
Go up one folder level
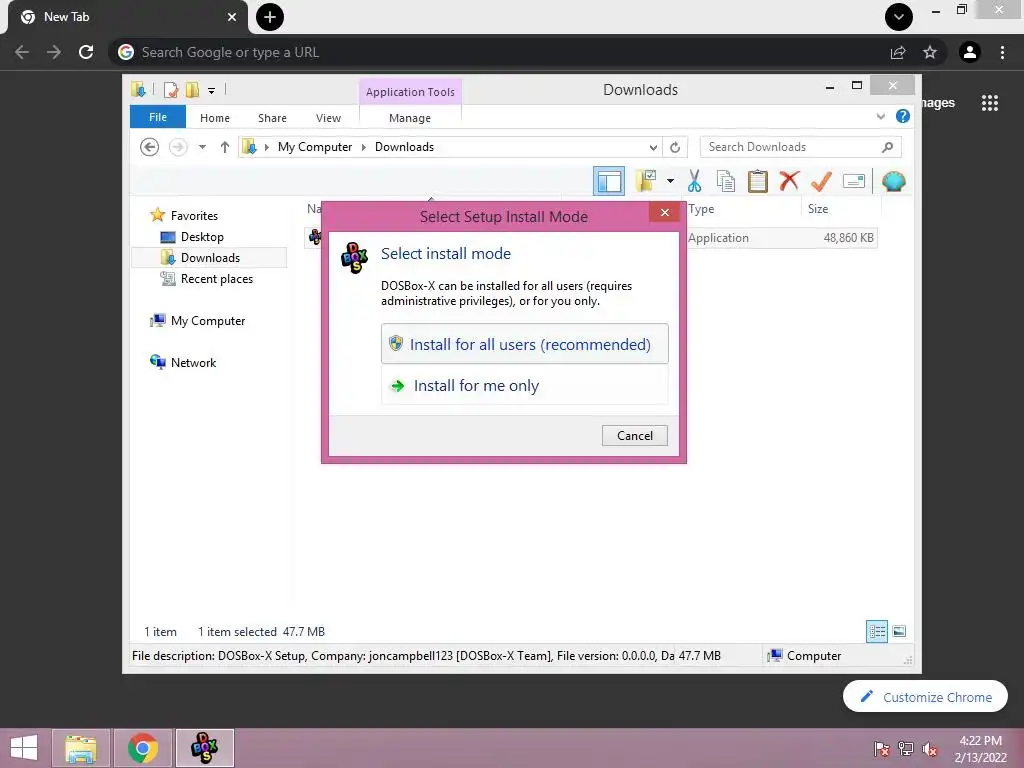pos(225,147)
